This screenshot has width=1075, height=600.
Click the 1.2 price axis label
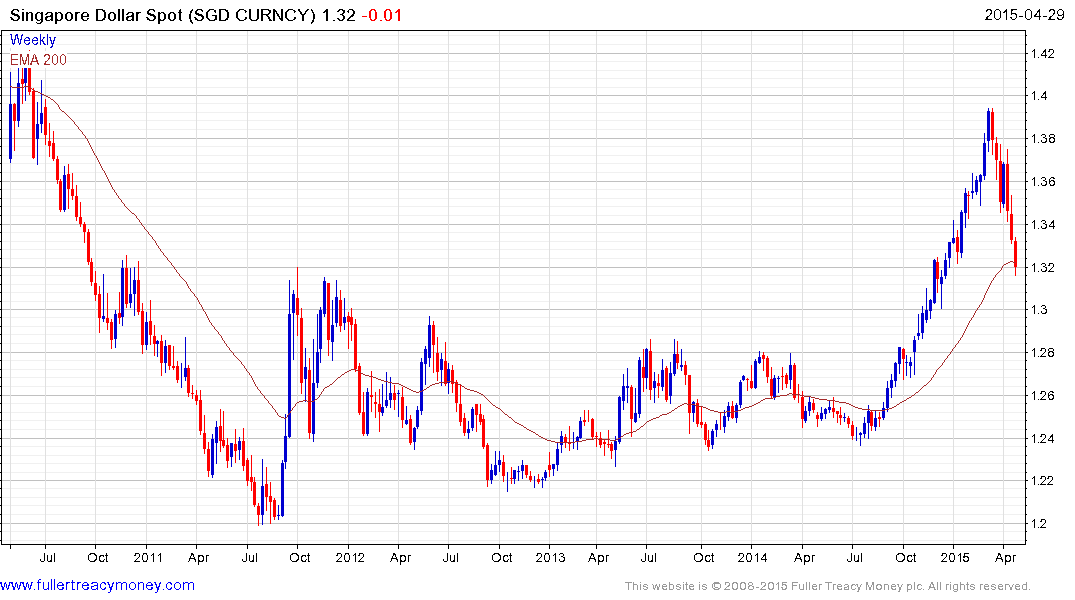[1039, 524]
